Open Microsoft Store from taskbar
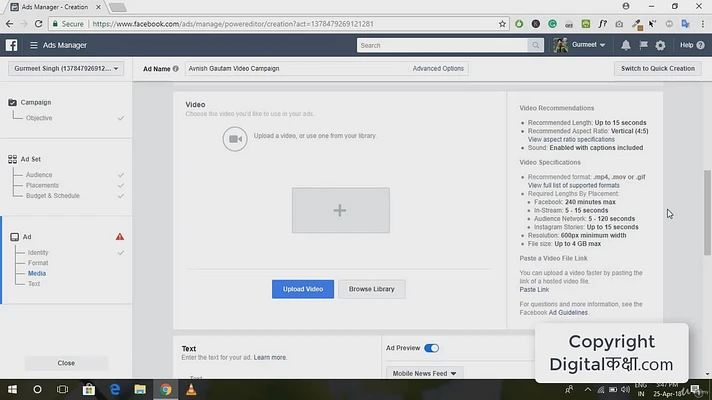Viewport: 712px width, 400px height. 89,390
